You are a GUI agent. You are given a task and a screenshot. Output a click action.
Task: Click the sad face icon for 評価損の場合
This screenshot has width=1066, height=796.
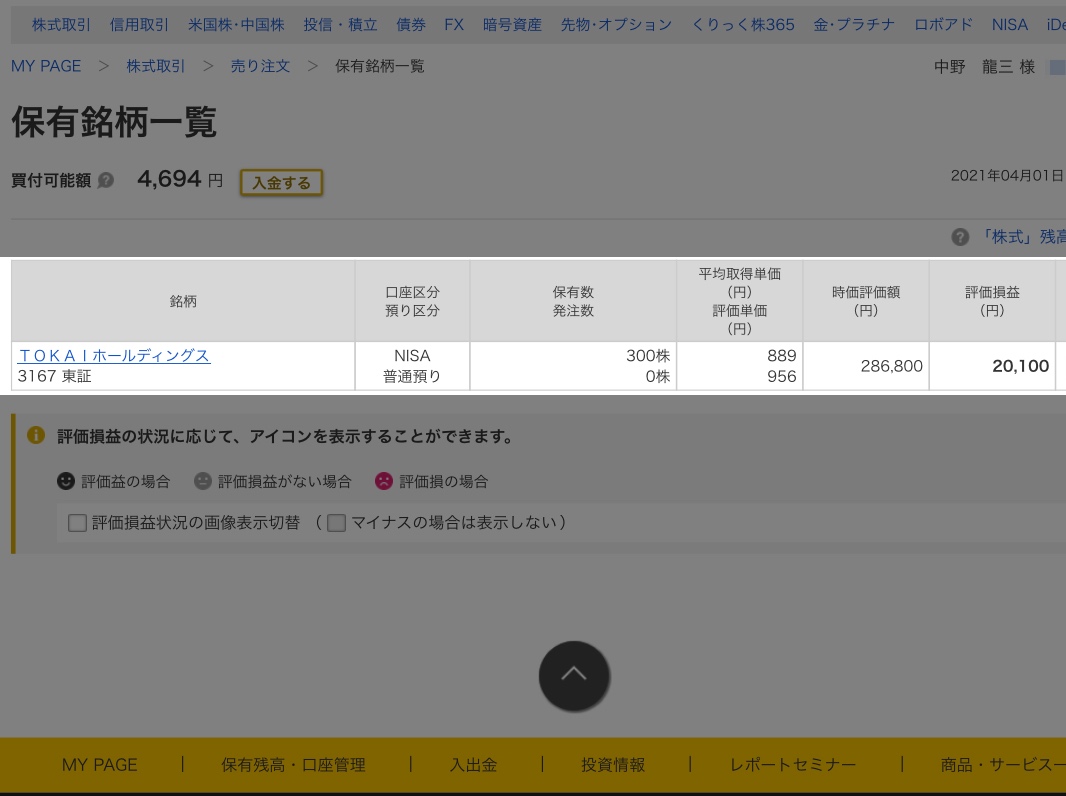click(384, 481)
